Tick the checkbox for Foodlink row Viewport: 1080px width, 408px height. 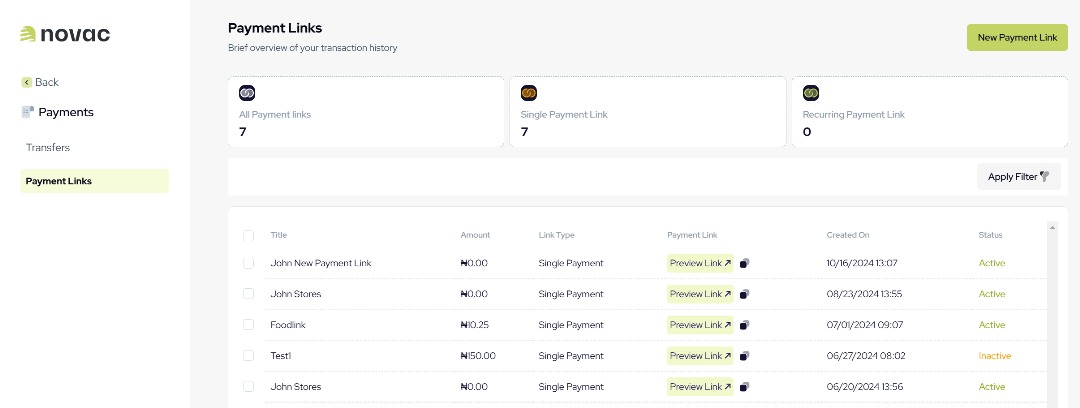pos(248,325)
